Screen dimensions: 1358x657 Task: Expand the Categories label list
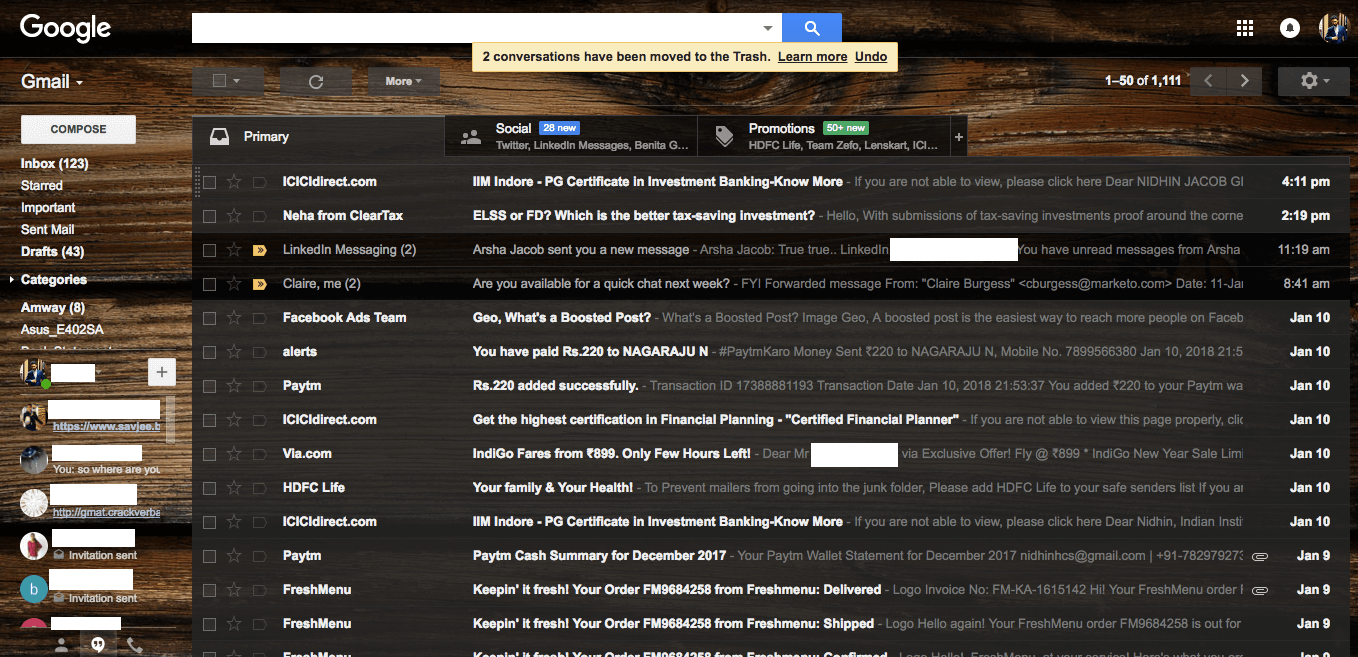click(x=12, y=280)
